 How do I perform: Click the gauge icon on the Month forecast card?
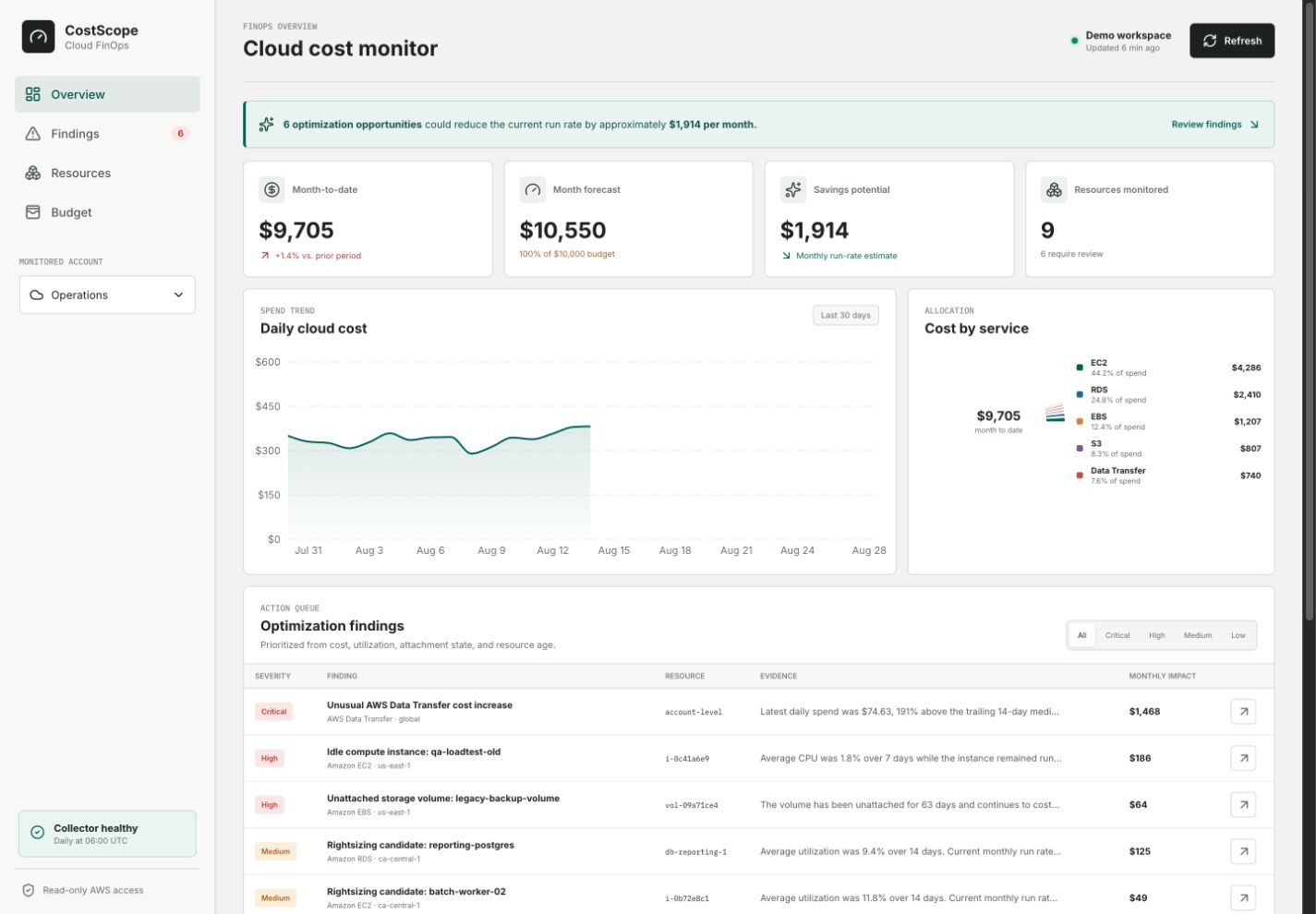(532, 189)
